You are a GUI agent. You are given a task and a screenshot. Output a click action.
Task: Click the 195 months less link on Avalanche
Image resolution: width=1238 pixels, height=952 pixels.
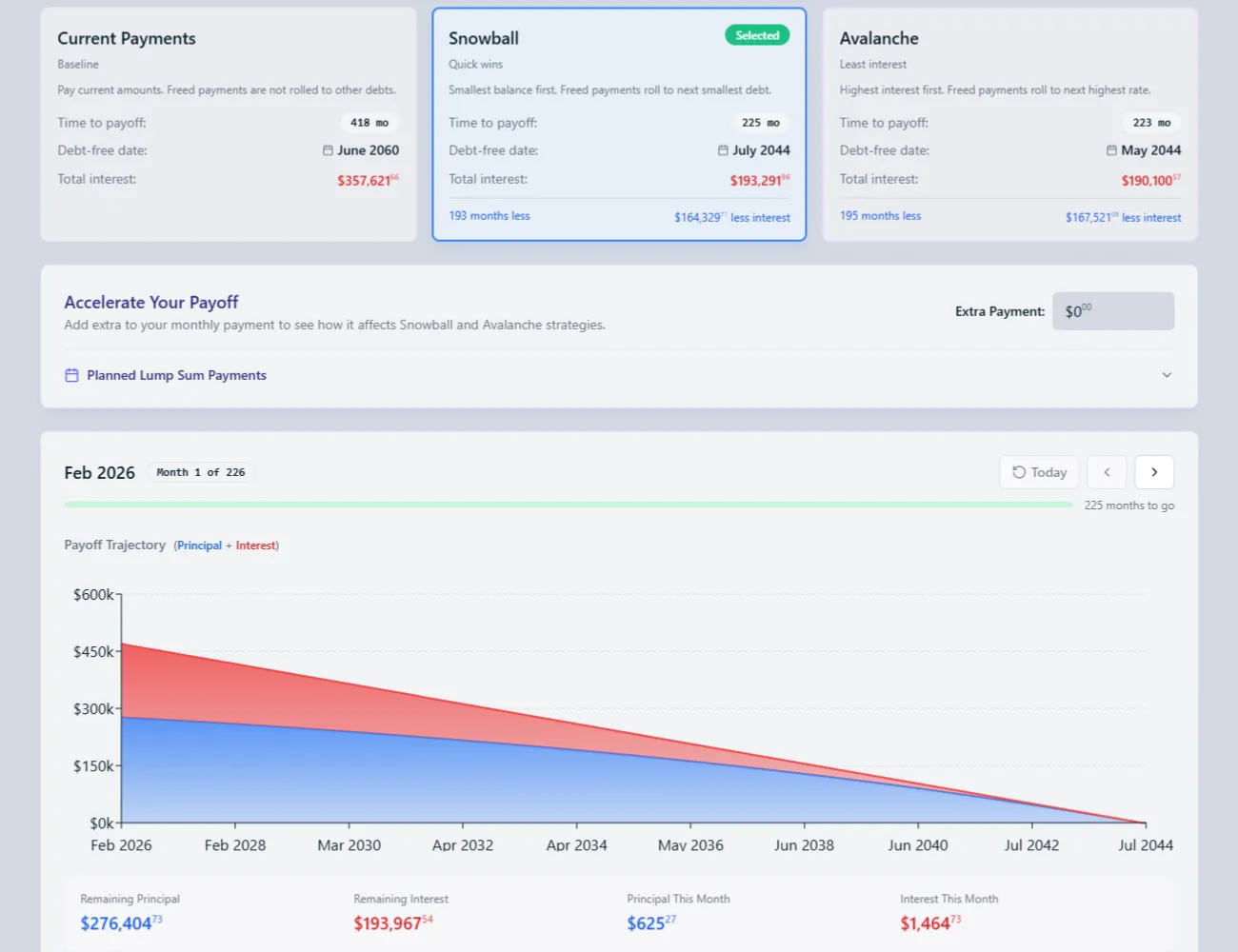[880, 215]
